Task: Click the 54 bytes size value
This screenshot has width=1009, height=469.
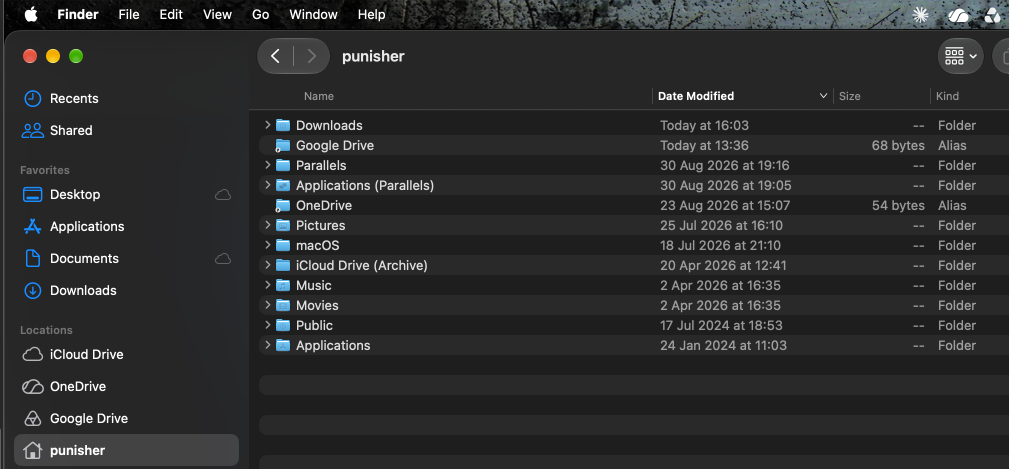Action: tap(898, 206)
